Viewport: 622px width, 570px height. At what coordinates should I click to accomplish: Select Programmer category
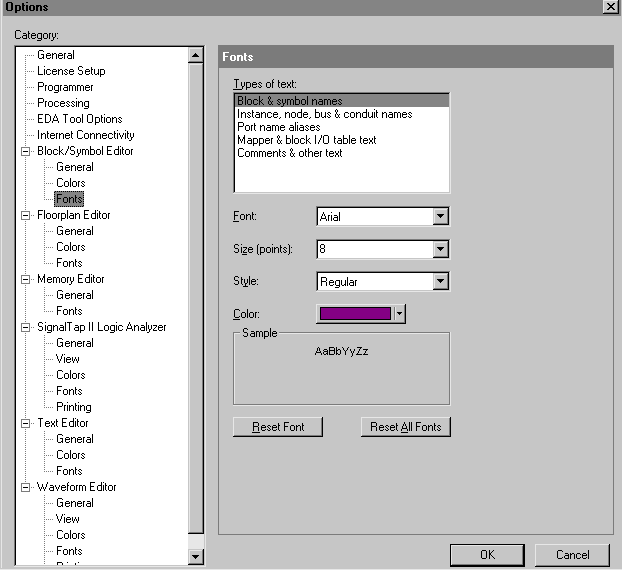pyautogui.click(x=65, y=87)
